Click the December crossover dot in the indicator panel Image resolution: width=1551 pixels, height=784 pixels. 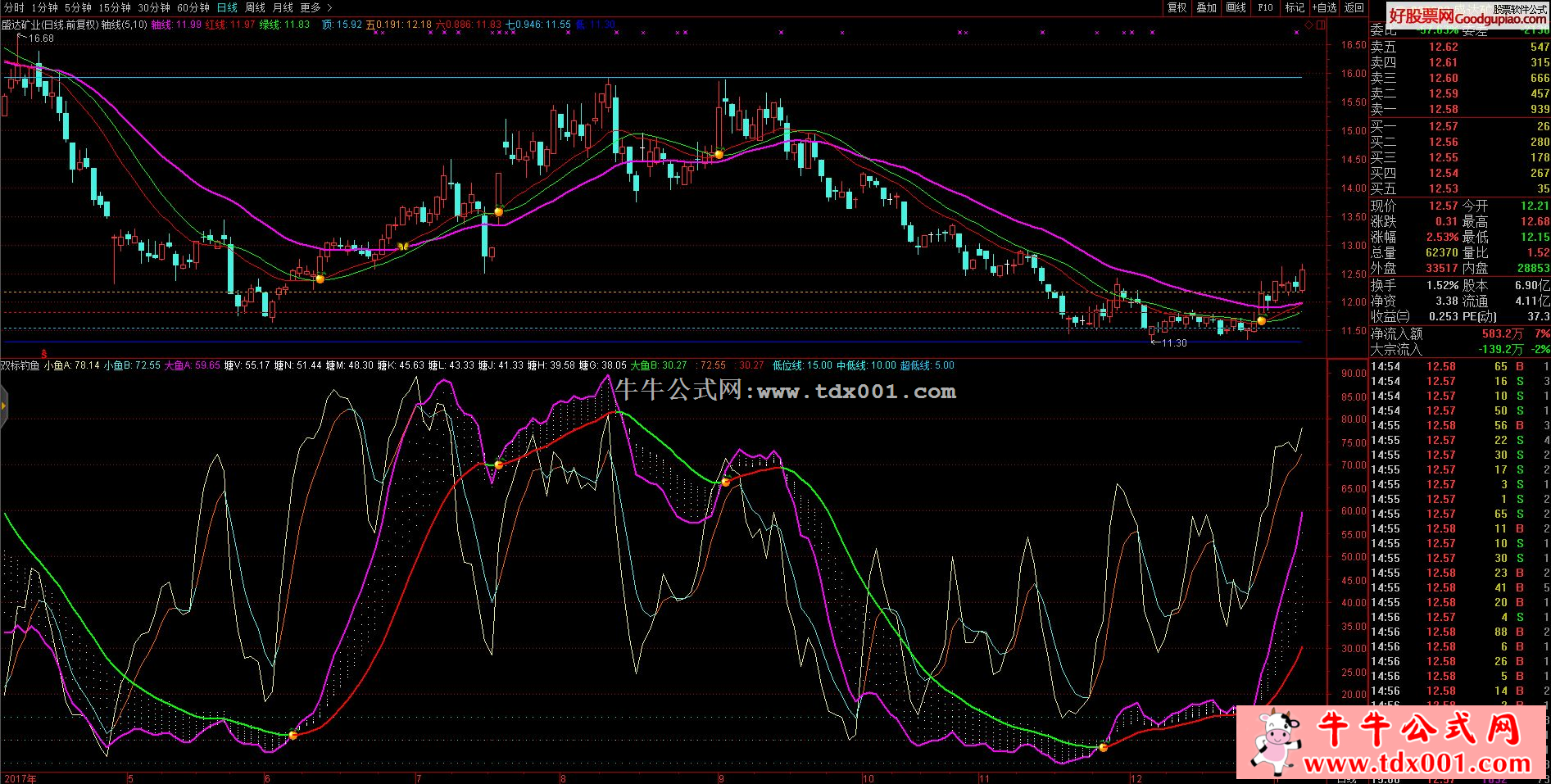click(x=1104, y=746)
